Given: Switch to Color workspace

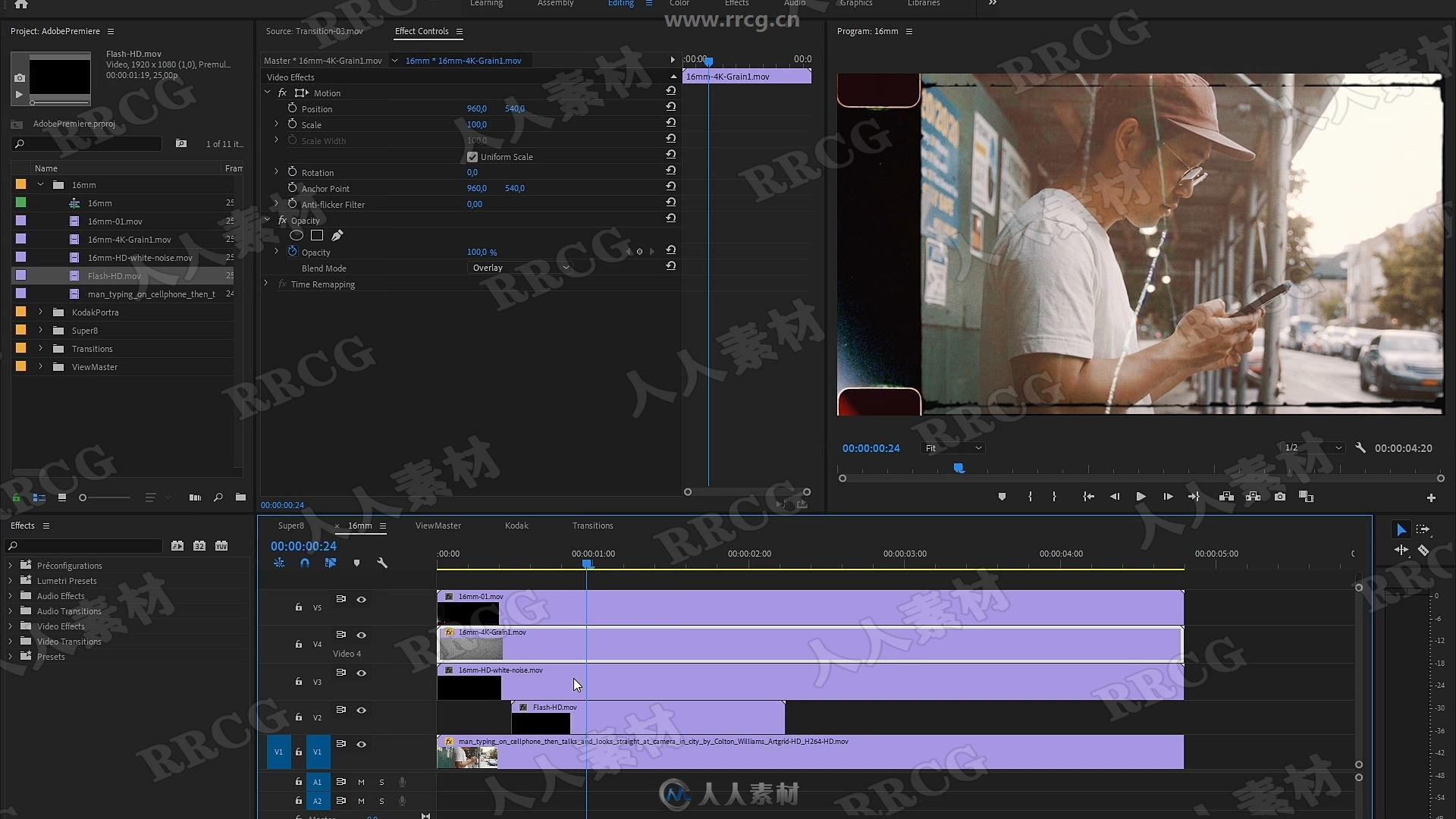Looking at the screenshot, I should tap(679, 4).
